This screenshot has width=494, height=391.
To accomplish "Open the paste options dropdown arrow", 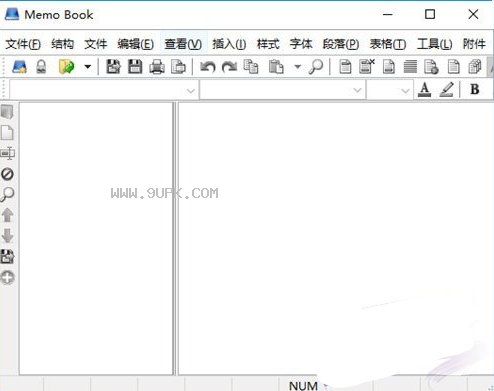I will 298,67.
